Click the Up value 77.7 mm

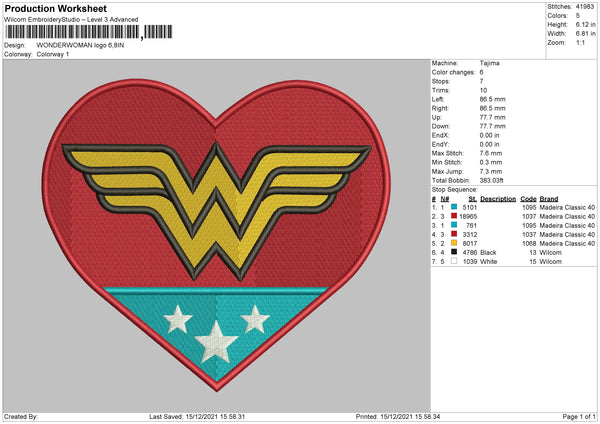pos(492,117)
